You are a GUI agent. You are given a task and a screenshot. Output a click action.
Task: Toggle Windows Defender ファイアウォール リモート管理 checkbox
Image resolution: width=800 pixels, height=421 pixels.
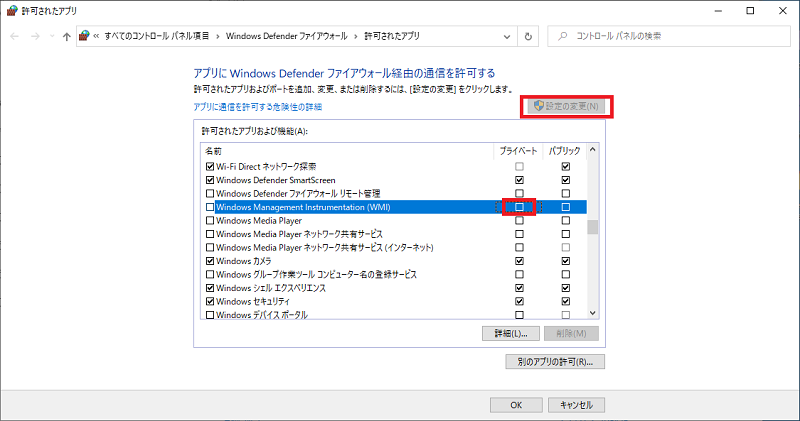210,193
